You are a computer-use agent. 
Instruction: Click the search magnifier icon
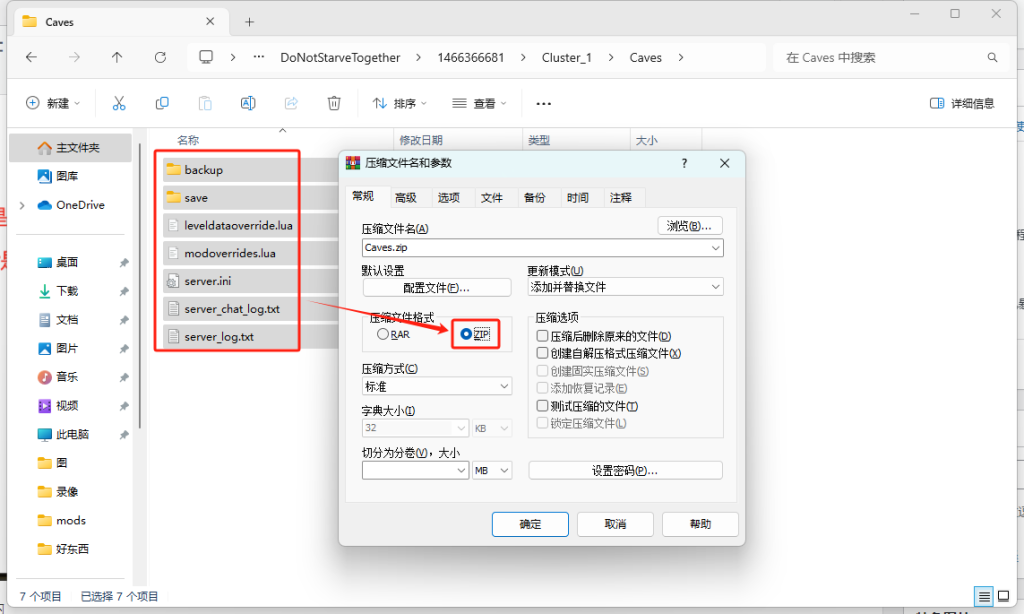pyautogui.click(x=993, y=57)
